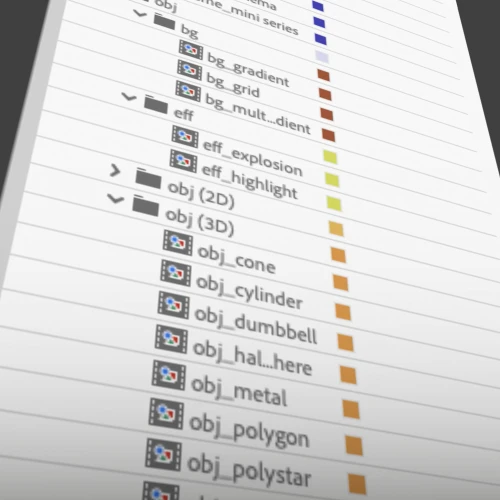The height and width of the screenshot is (500, 500).
Task: Click the bg_gradient composition icon
Action: [x=191, y=50]
